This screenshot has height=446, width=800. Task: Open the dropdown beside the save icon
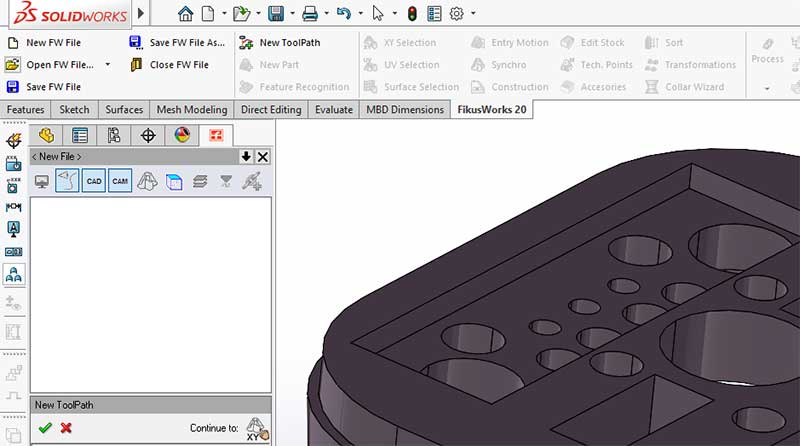(292, 14)
